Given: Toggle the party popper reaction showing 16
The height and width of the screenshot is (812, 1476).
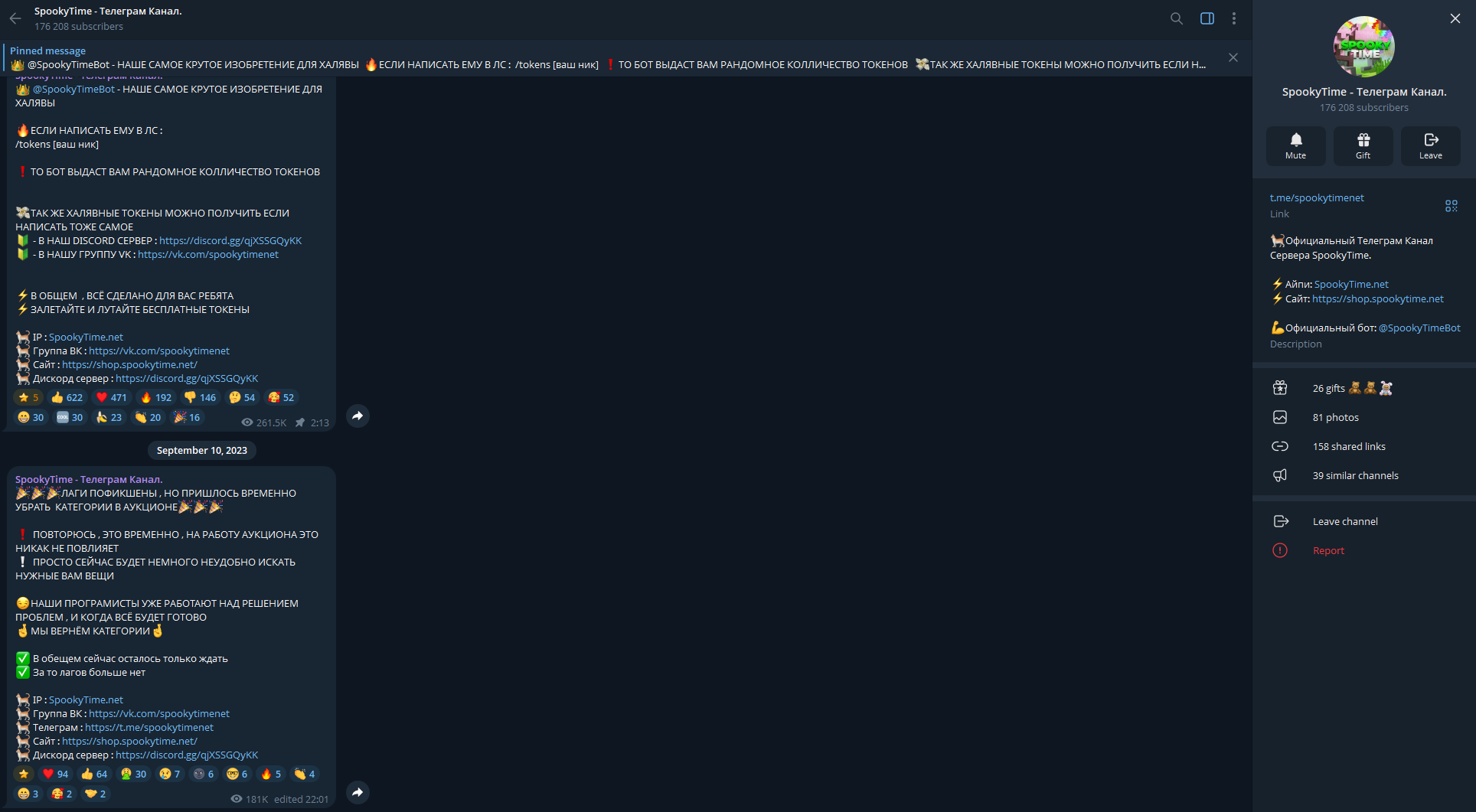Looking at the screenshot, I should point(187,417).
